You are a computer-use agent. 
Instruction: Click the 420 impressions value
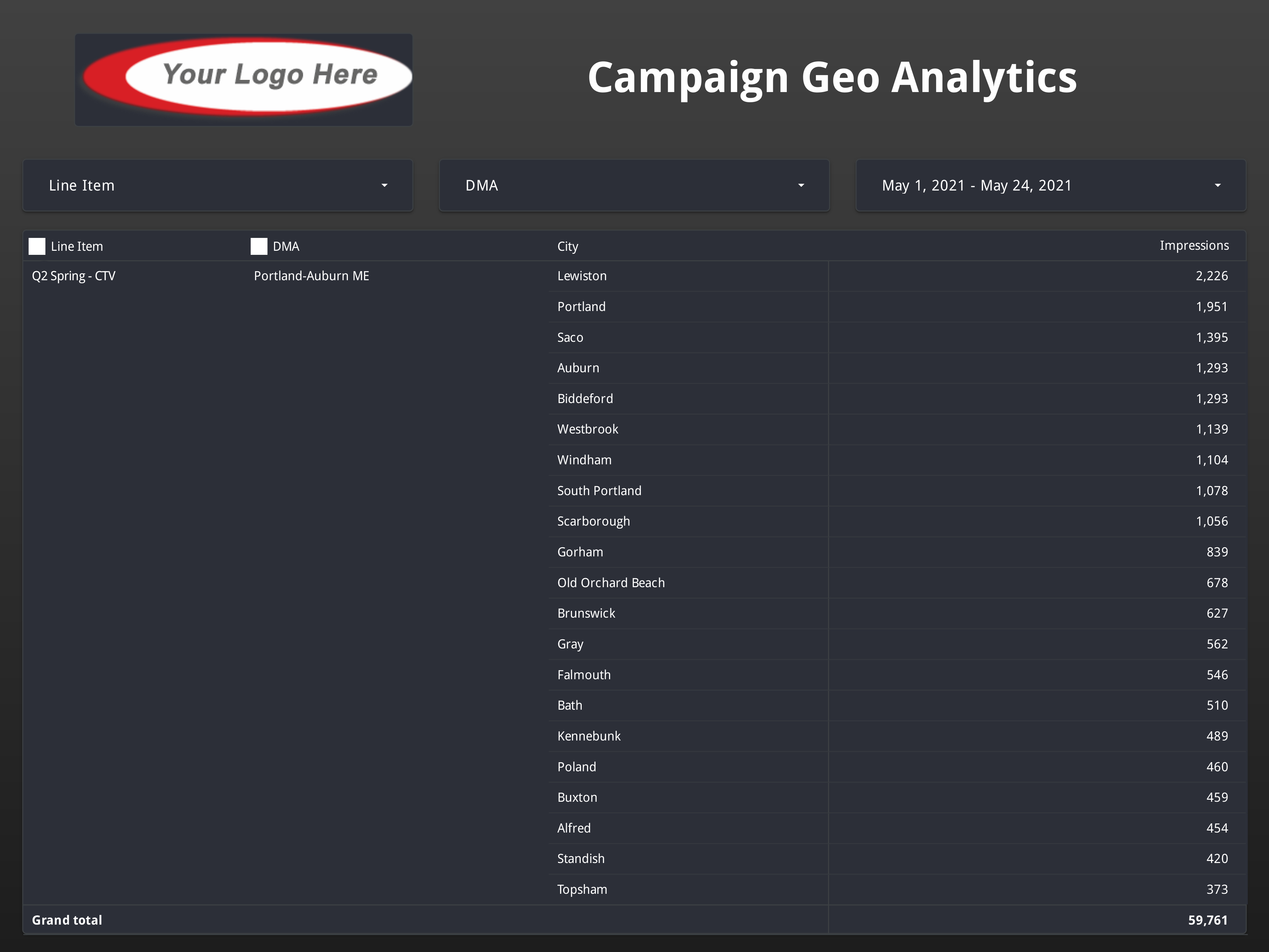point(1217,859)
